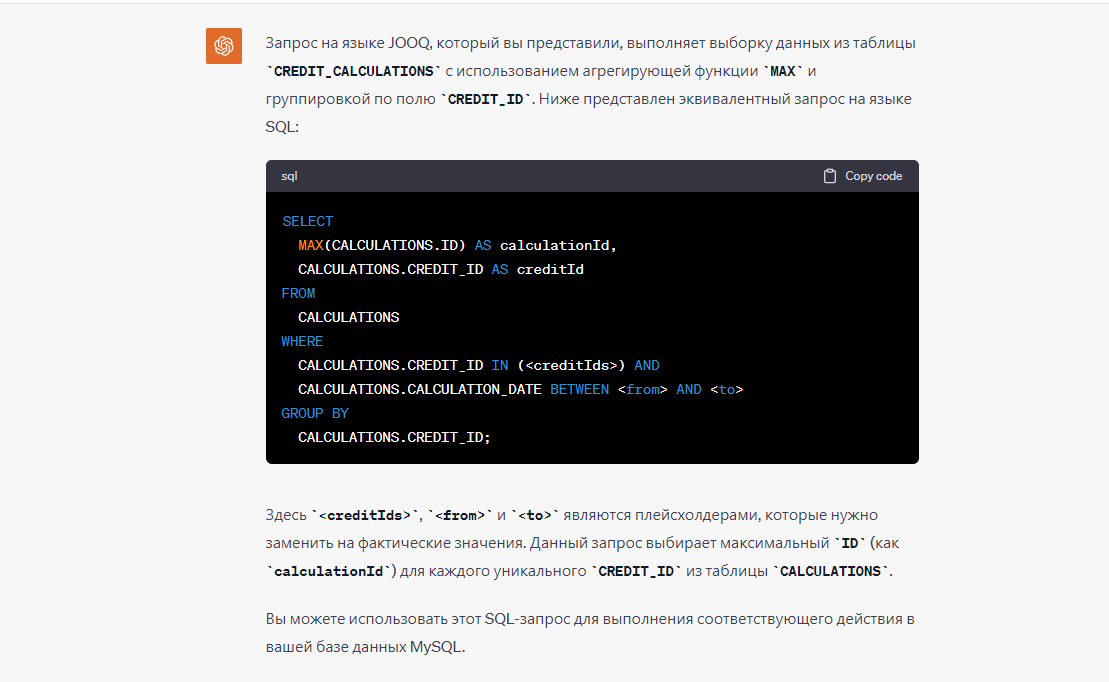Viewport: 1109px width, 682px height.
Task: Click the CREDIT_ID IN (<creditIds>) line
Action: coord(479,366)
